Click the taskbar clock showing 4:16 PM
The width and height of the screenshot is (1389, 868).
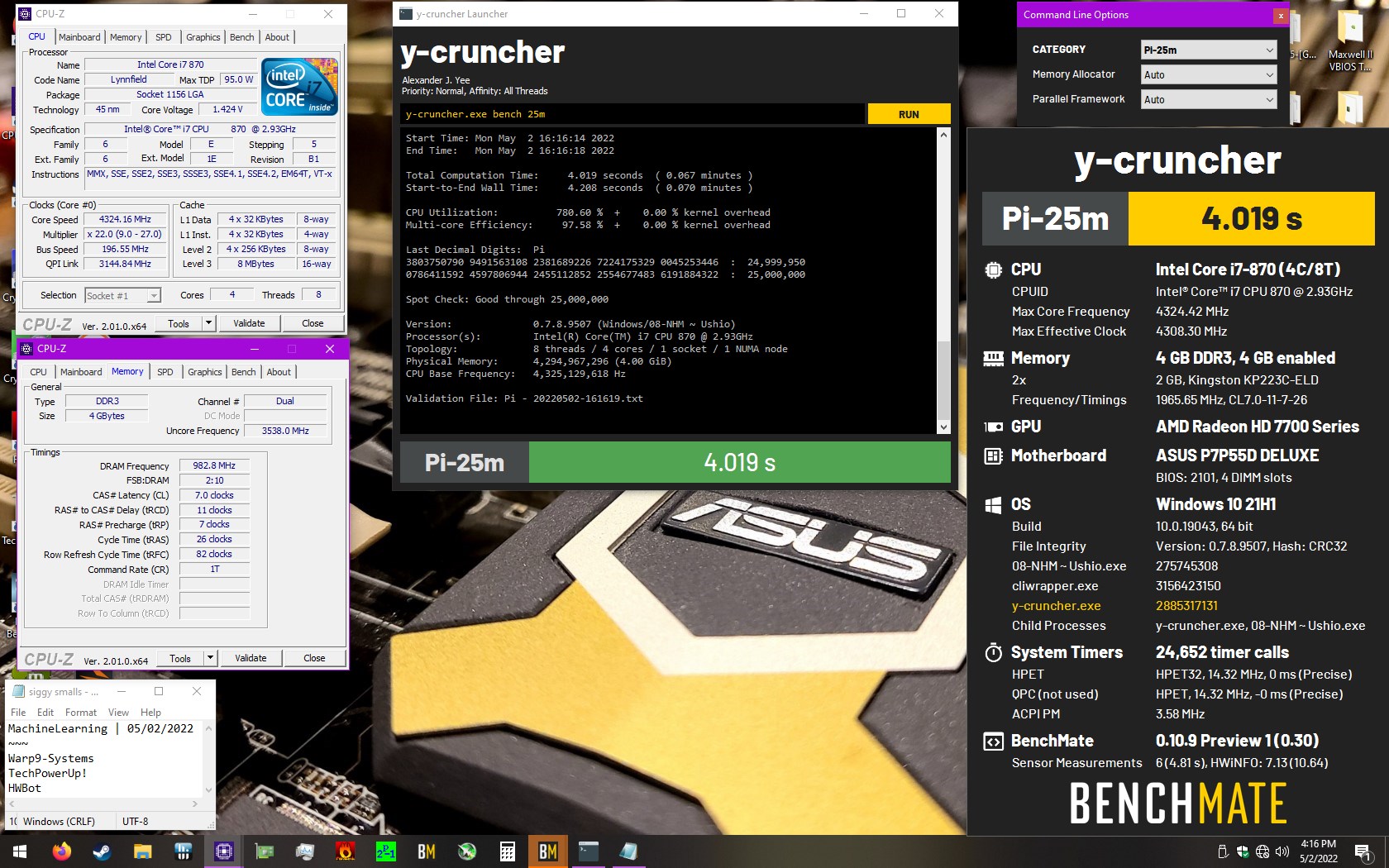click(x=1318, y=851)
